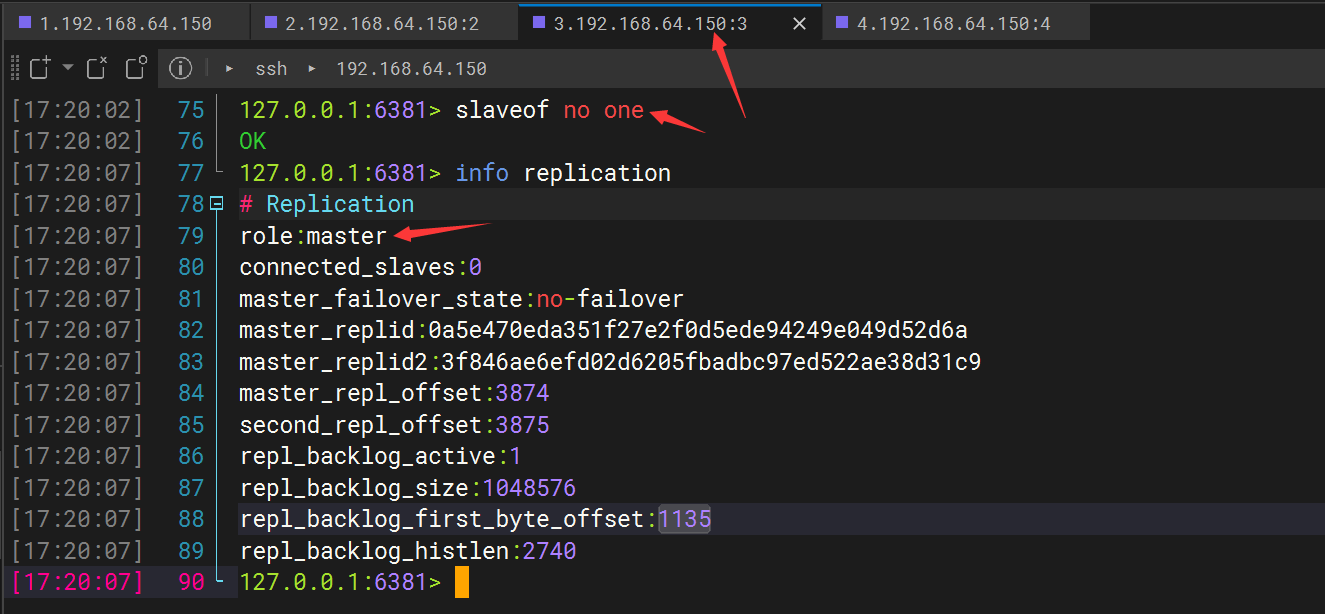
Task: Click the highlighted value 1135
Action: 685,519
